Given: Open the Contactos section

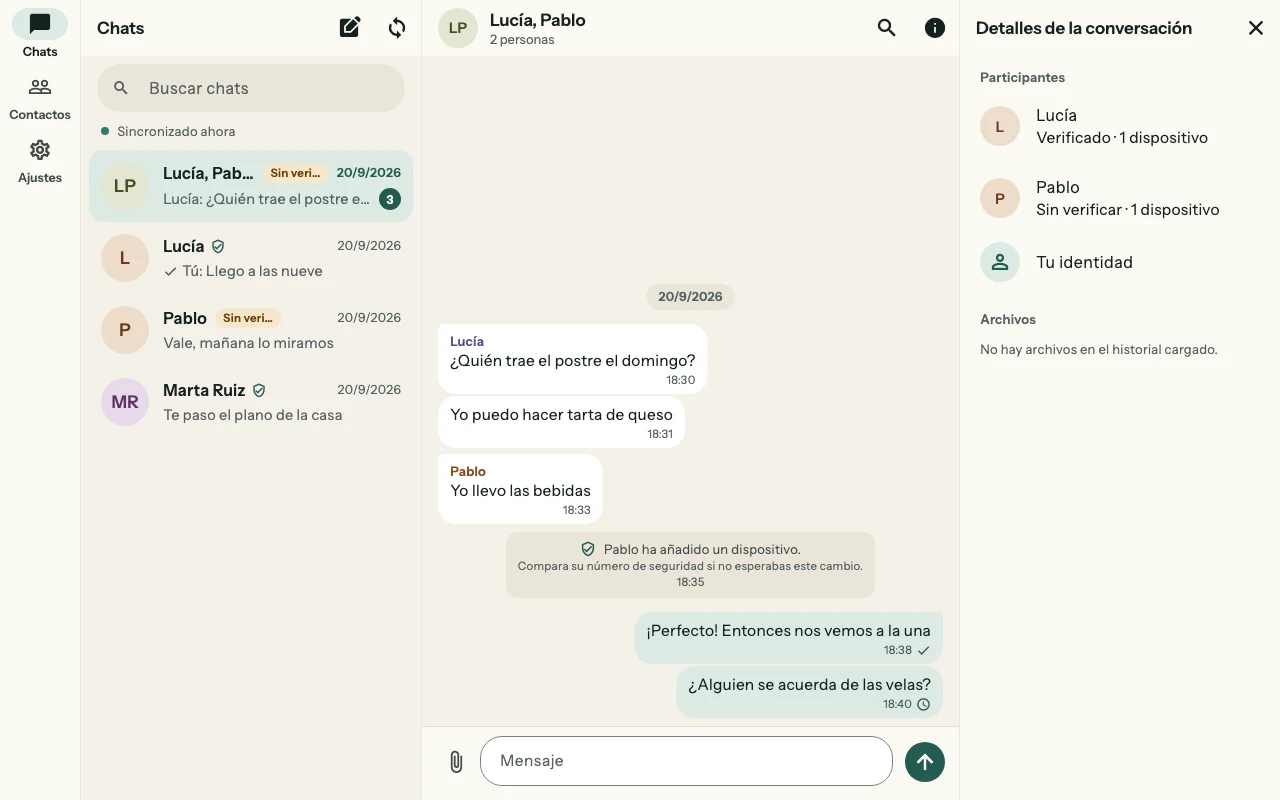Looking at the screenshot, I should tap(40, 98).
